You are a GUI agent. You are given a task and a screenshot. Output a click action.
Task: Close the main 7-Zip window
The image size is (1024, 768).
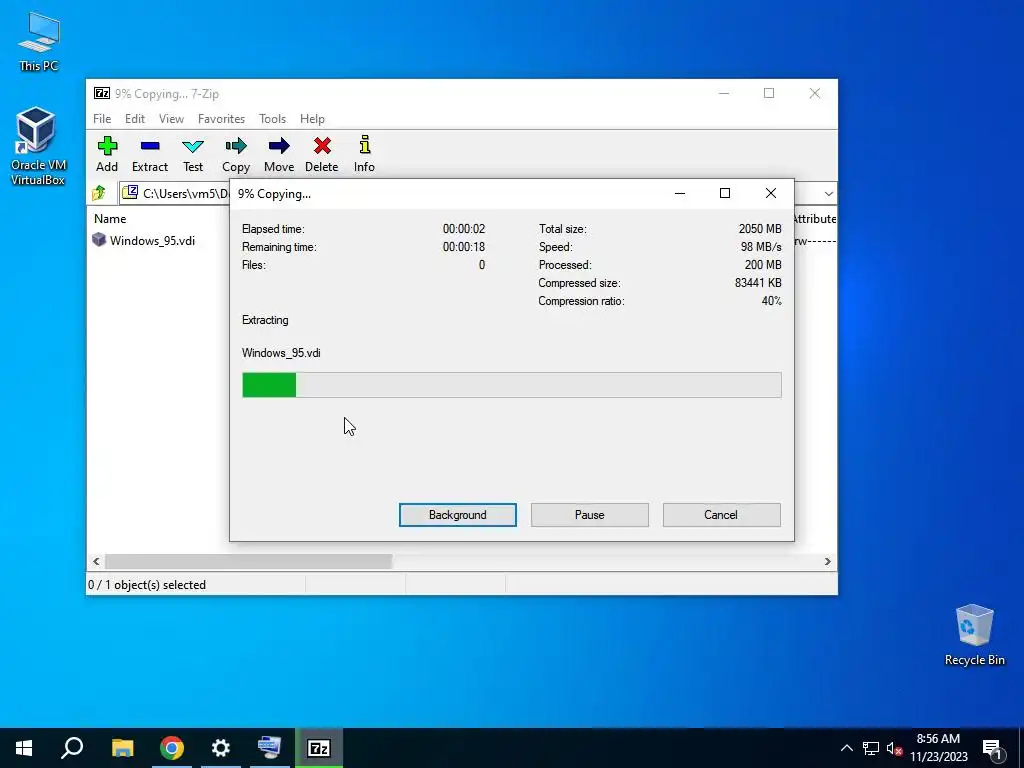tap(814, 93)
